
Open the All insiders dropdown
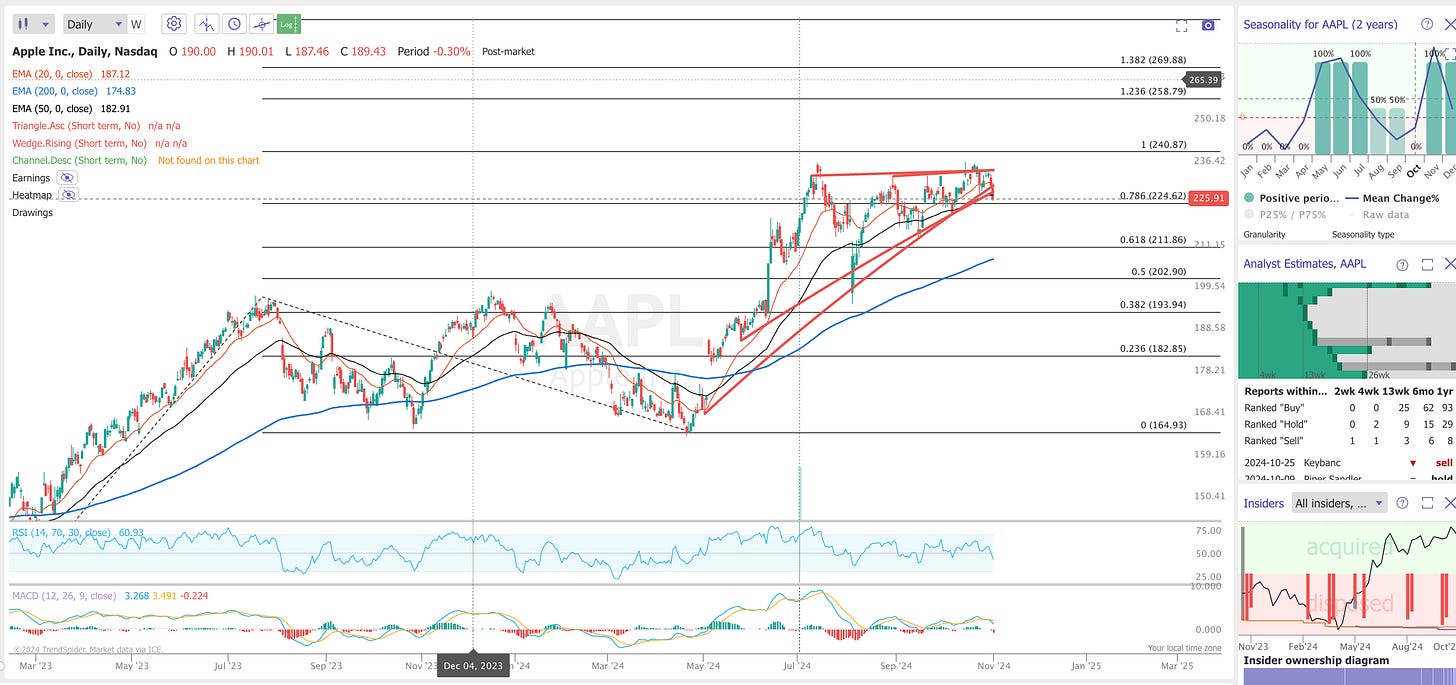tap(1339, 503)
